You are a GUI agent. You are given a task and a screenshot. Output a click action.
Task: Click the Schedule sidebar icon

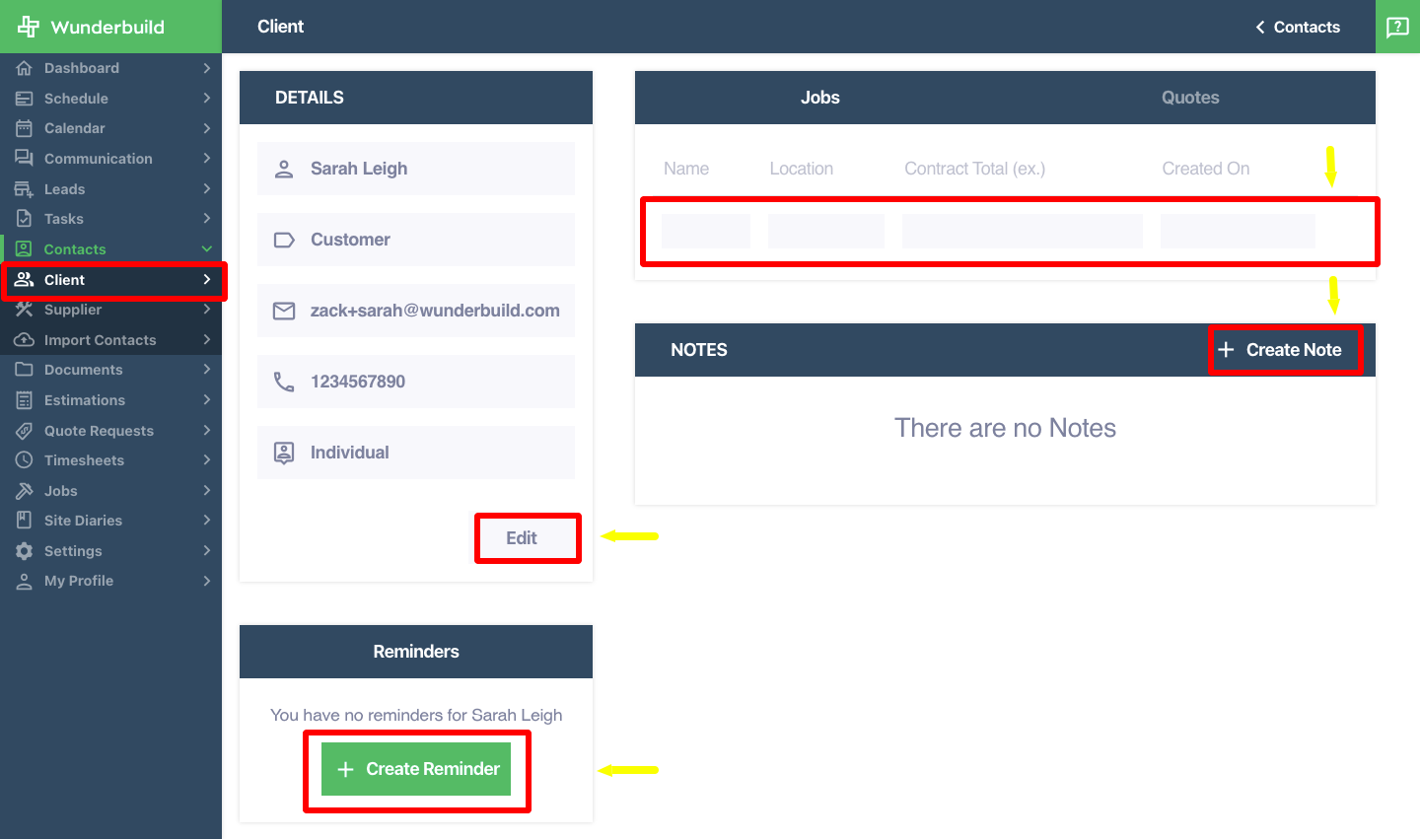[x=25, y=99]
